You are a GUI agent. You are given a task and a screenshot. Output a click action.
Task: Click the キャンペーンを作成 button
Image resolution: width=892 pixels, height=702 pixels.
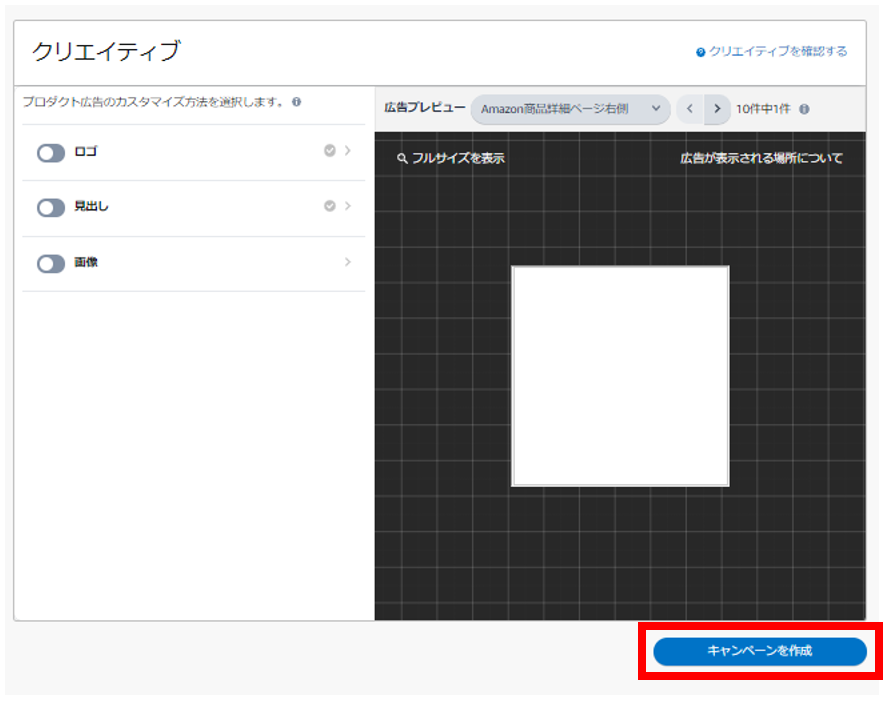click(x=759, y=651)
